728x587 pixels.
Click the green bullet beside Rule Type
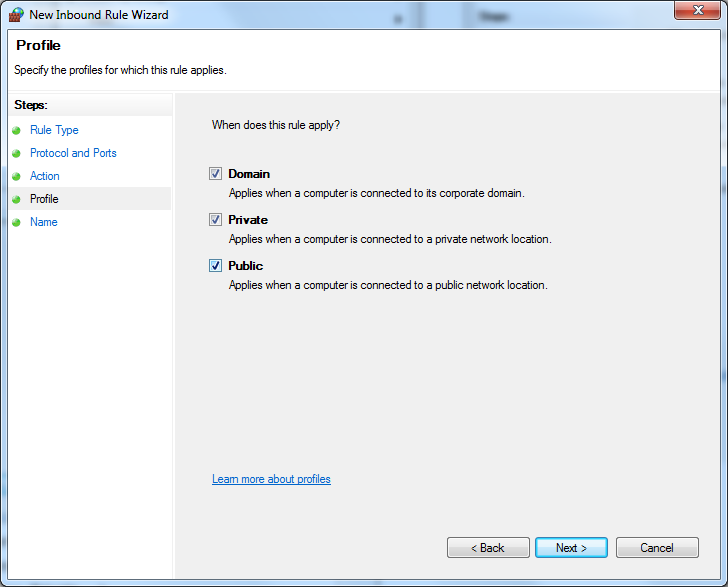pyautogui.click(x=16, y=131)
